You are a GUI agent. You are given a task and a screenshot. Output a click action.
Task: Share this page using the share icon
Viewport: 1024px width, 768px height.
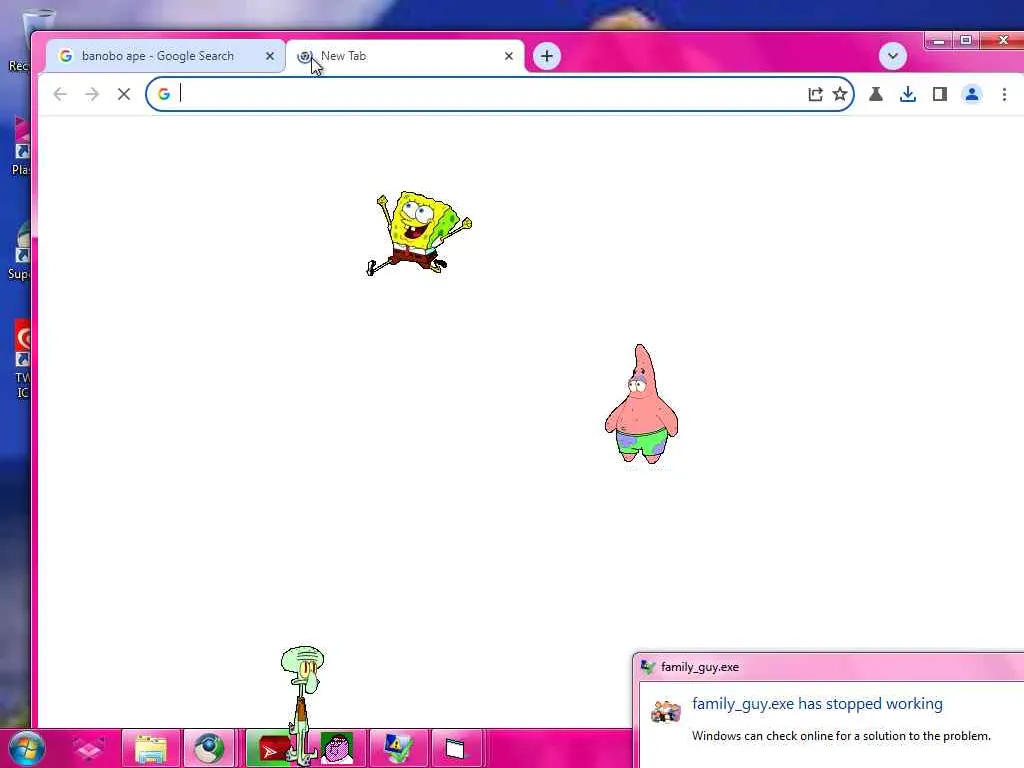point(815,94)
